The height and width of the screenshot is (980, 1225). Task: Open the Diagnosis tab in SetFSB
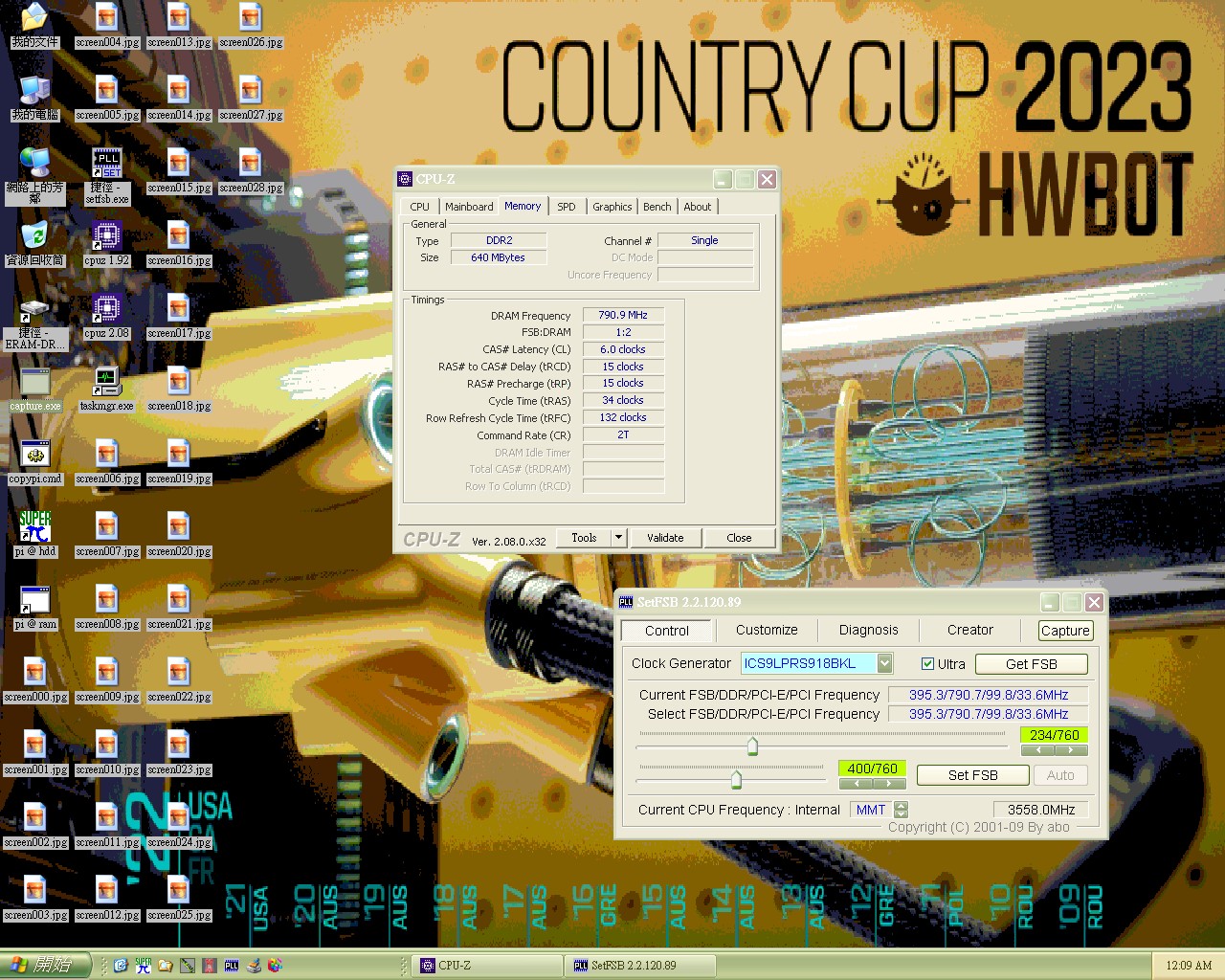tap(868, 630)
